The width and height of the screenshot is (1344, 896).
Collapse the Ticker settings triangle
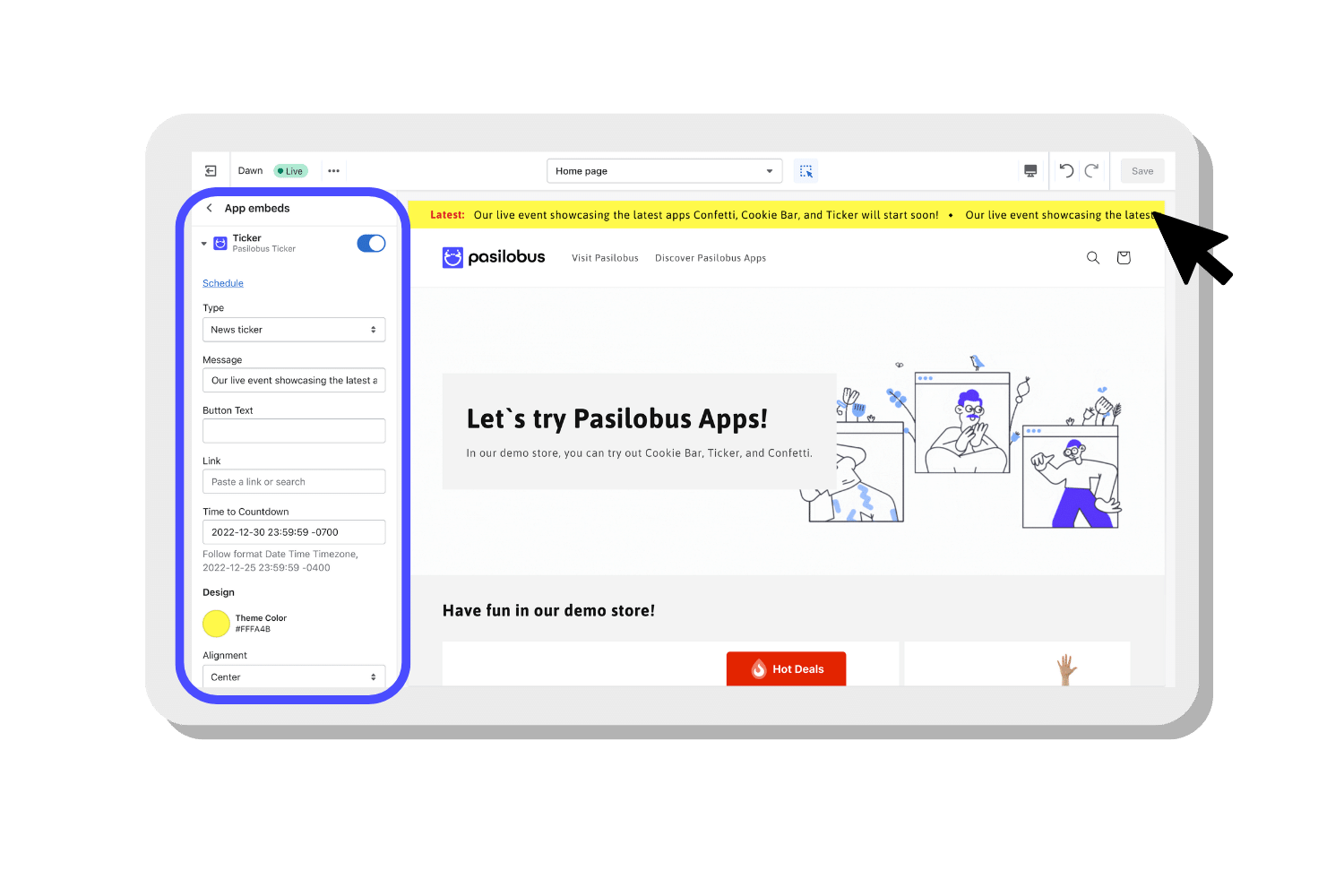point(204,244)
